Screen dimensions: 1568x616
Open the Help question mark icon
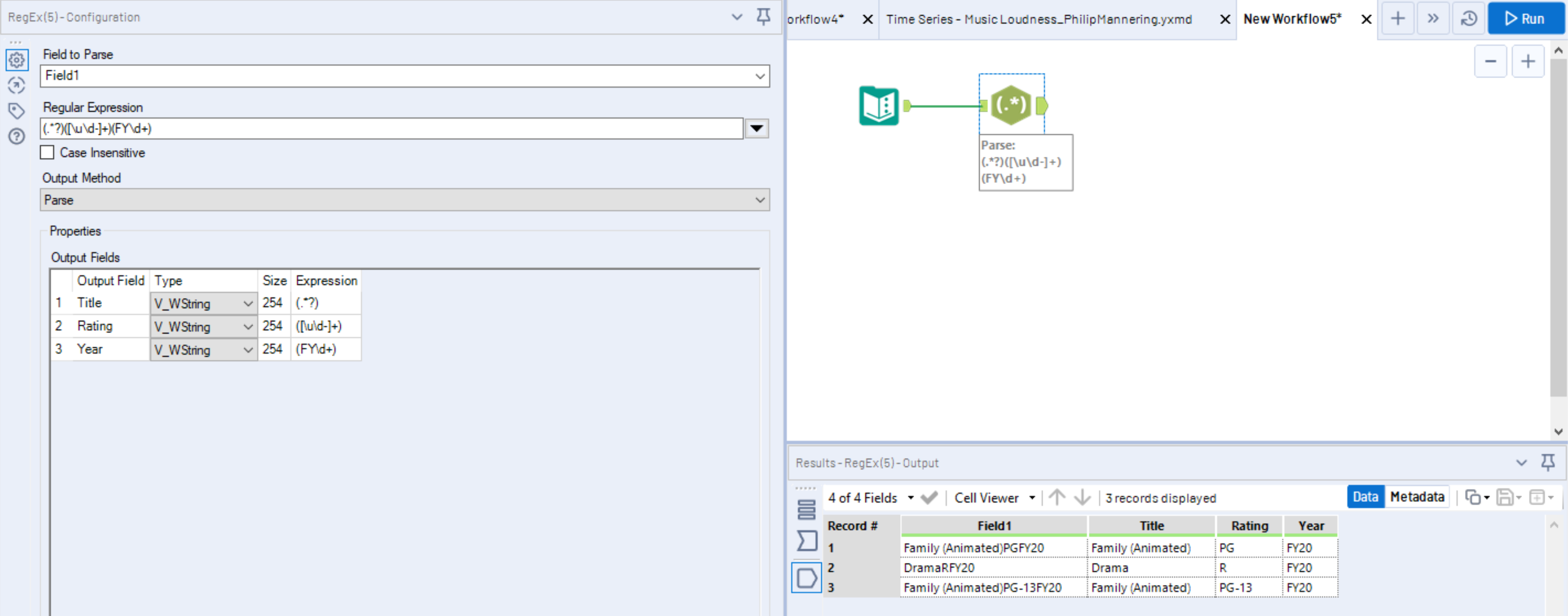[x=17, y=136]
